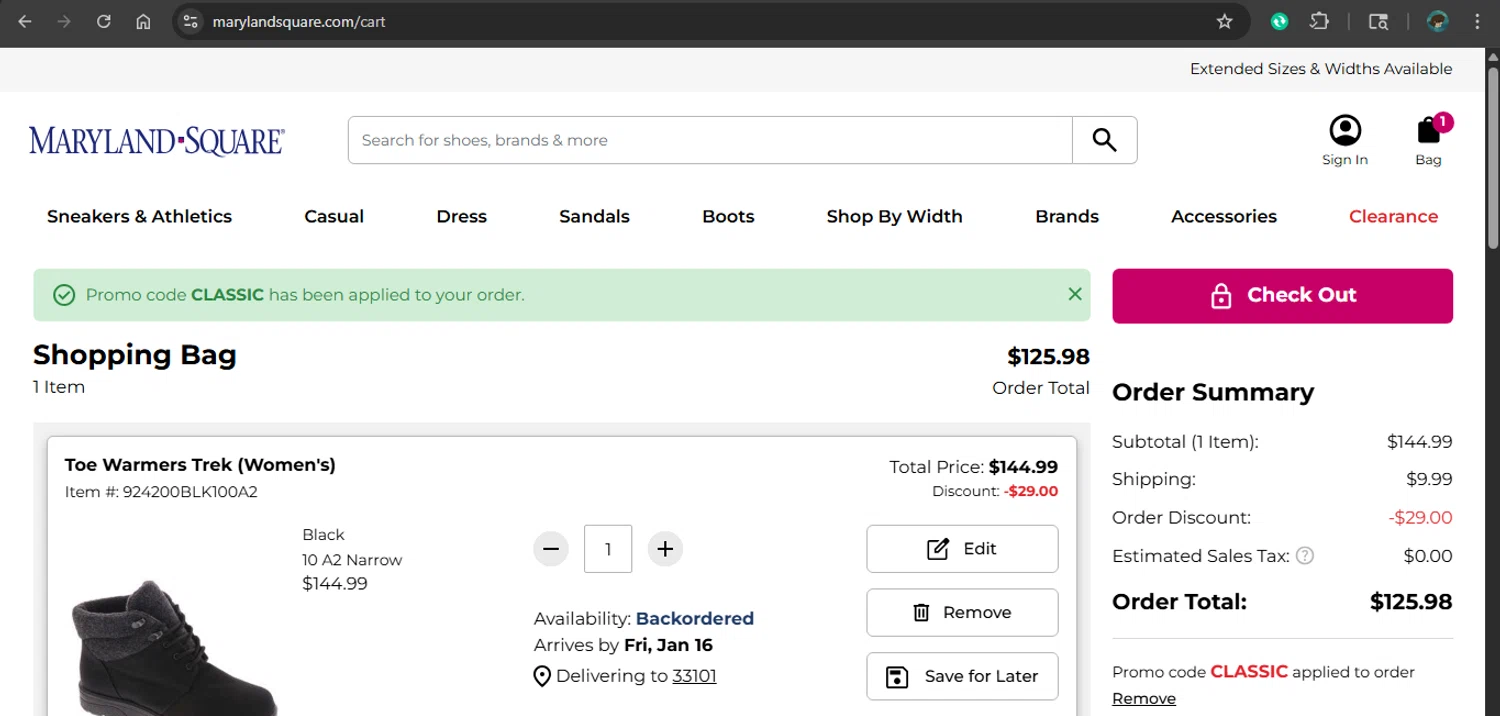
Task: Open the Chrome three-dot menu
Action: pos(1477,21)
